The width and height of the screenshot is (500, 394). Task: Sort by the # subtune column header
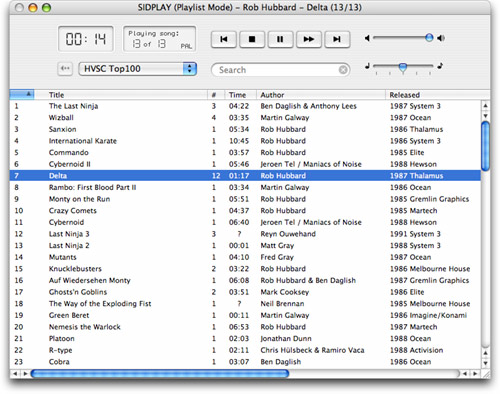pyautogui.click(x=216, y=95)
